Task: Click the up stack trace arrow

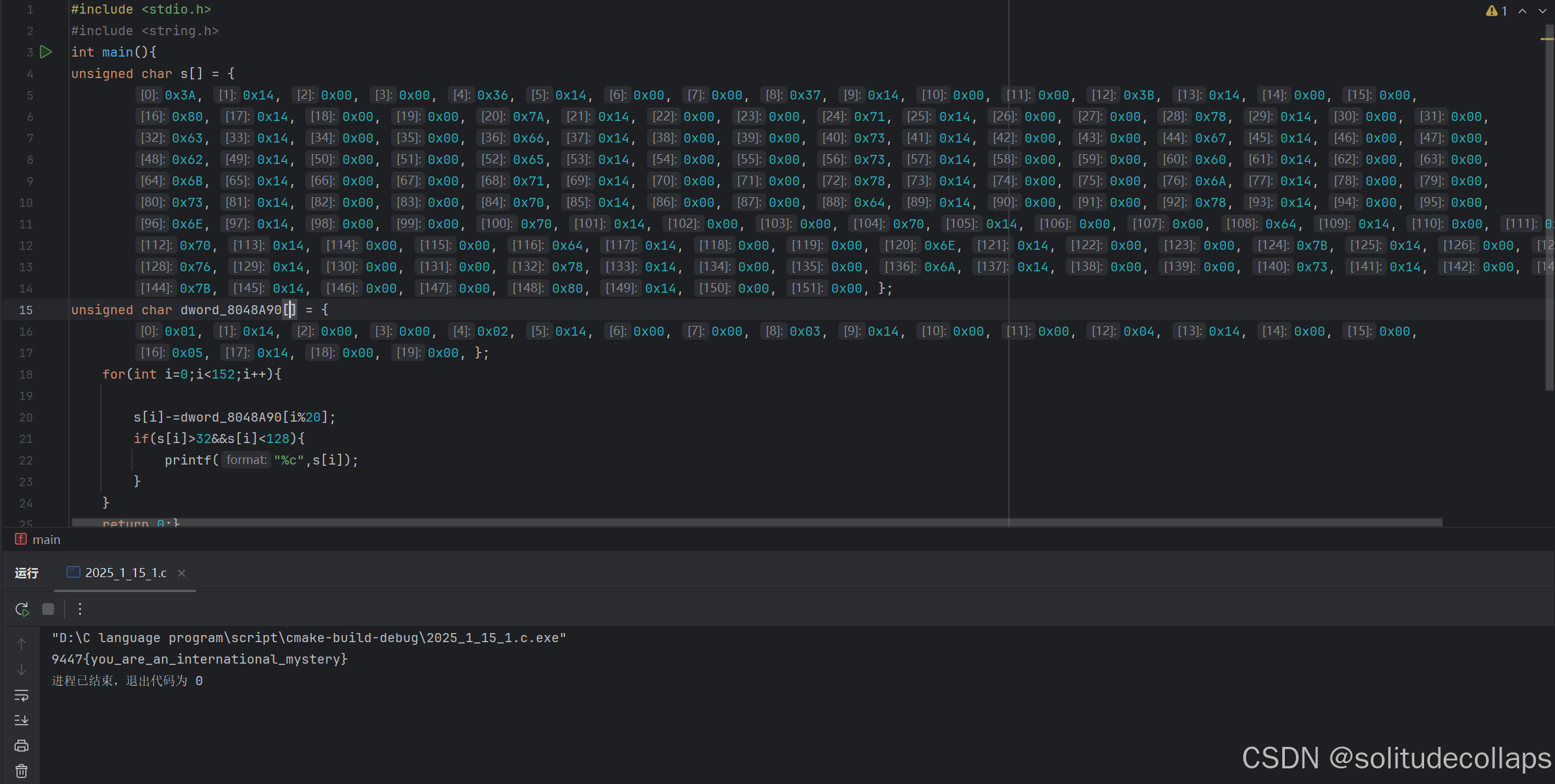Action: pos(21,643)
